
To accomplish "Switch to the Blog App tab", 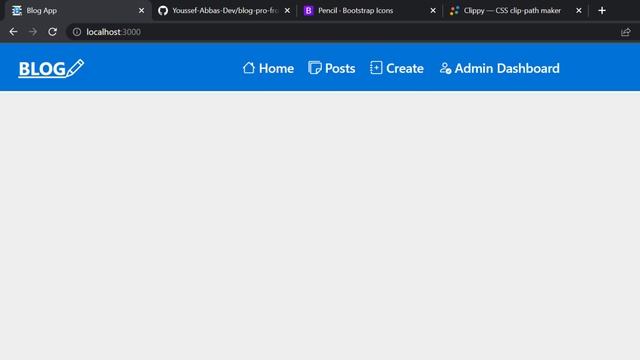I will [x=78, y=11].
